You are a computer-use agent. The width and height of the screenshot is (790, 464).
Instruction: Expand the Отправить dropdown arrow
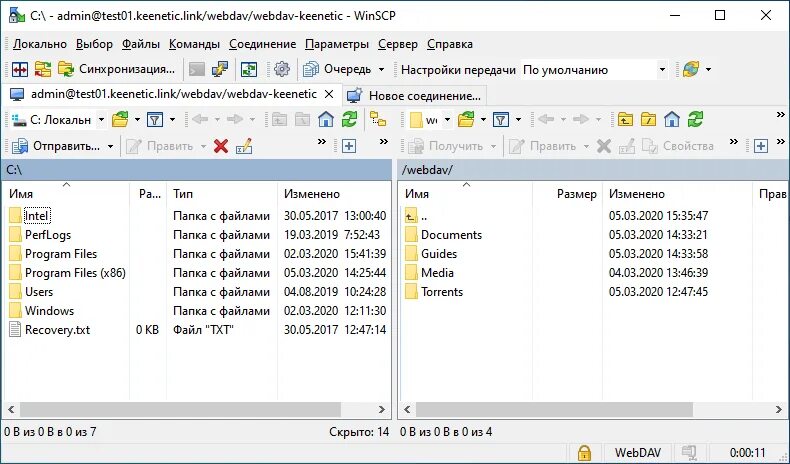110,146
